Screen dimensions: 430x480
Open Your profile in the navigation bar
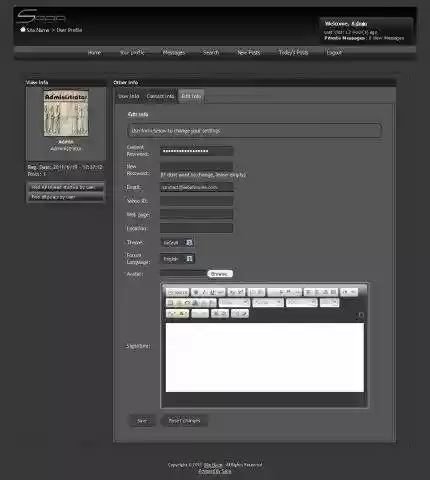point(132,52)
